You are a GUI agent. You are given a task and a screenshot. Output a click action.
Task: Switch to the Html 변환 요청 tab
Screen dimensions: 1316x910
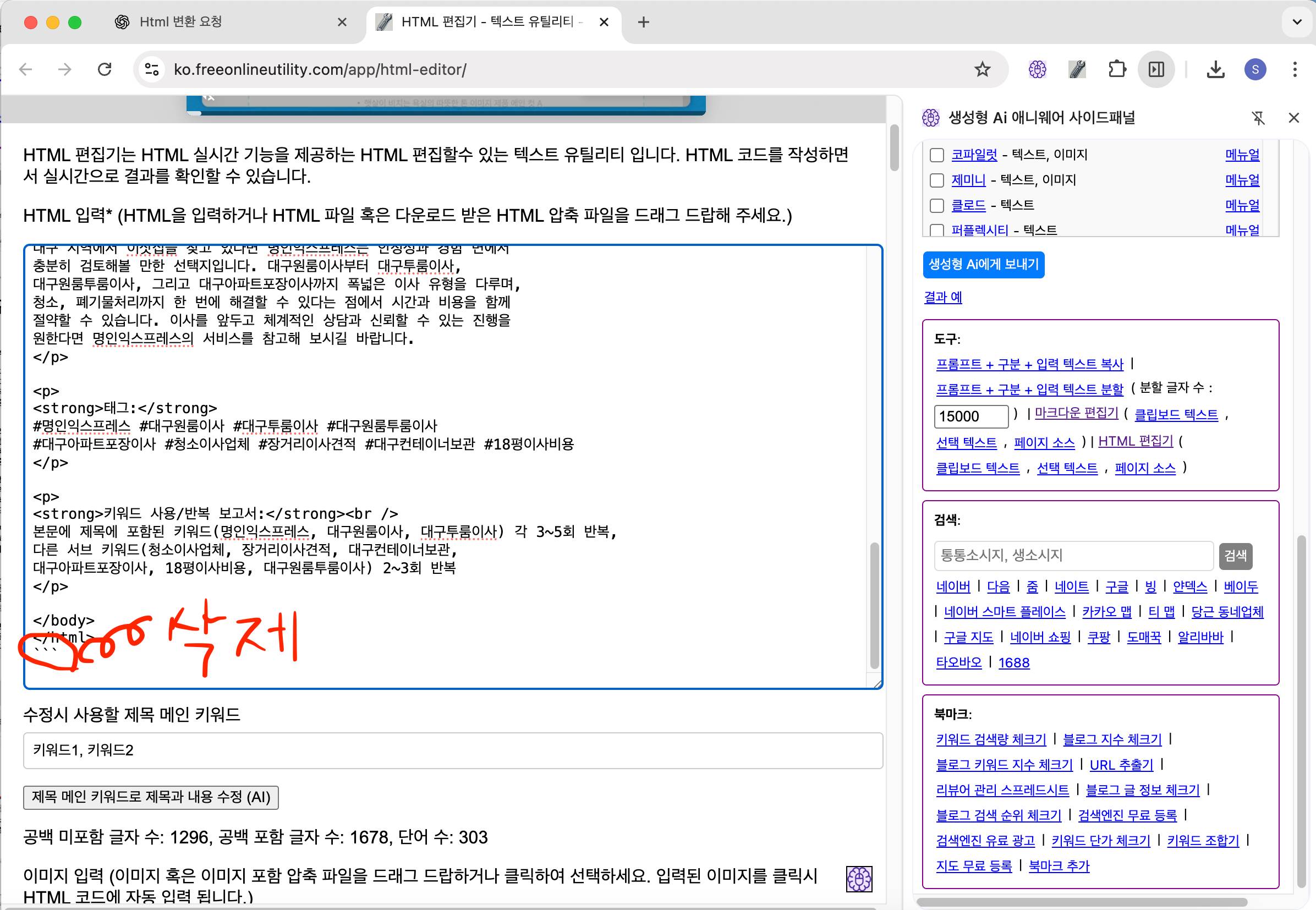click(x=228, y=22)
